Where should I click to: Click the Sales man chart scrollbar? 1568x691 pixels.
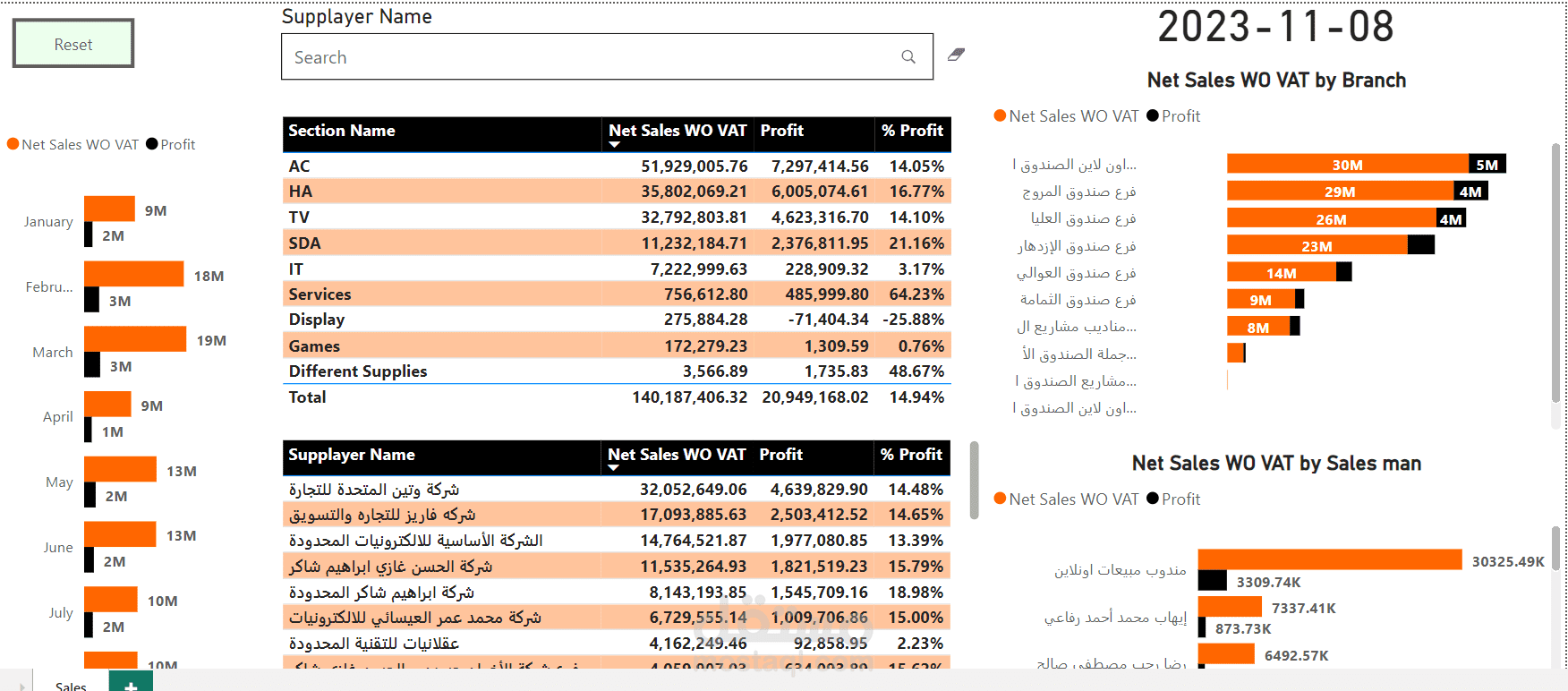pyautogui.click(x=1555, y=548)
